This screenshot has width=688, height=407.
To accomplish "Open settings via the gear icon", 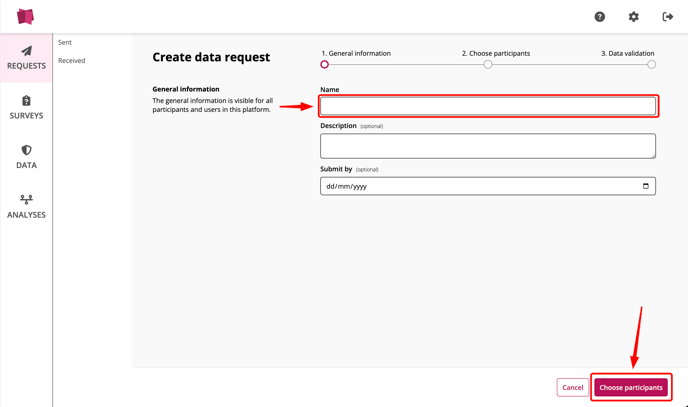I will click(x=633, y=17).
